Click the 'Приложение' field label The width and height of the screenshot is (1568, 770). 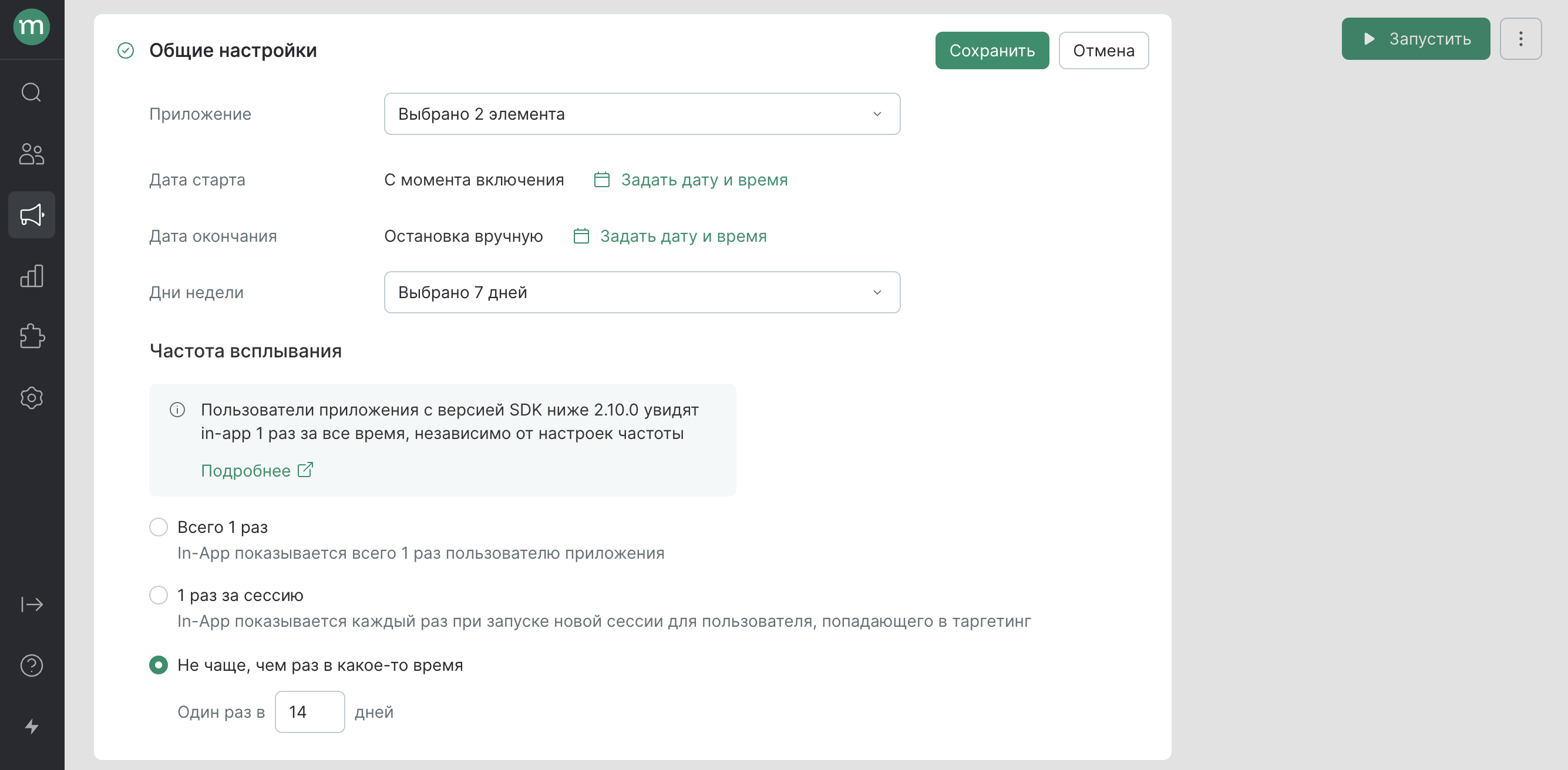(200, 114)
